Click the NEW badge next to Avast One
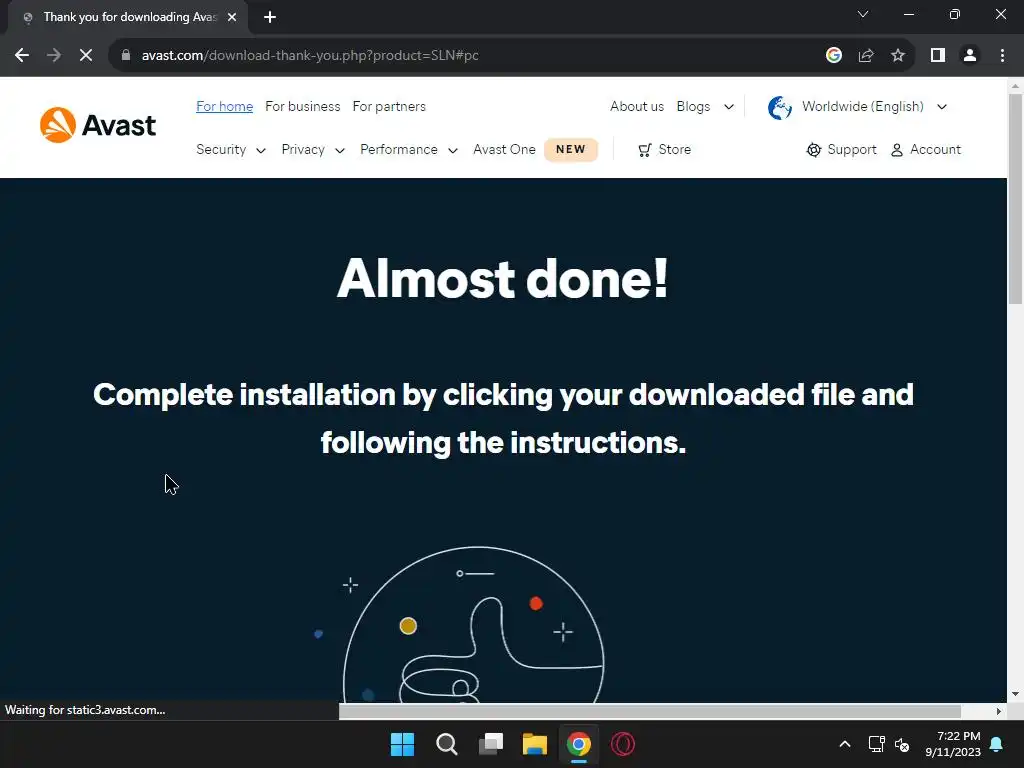1024x768 pixels. (x=571, y=150)
